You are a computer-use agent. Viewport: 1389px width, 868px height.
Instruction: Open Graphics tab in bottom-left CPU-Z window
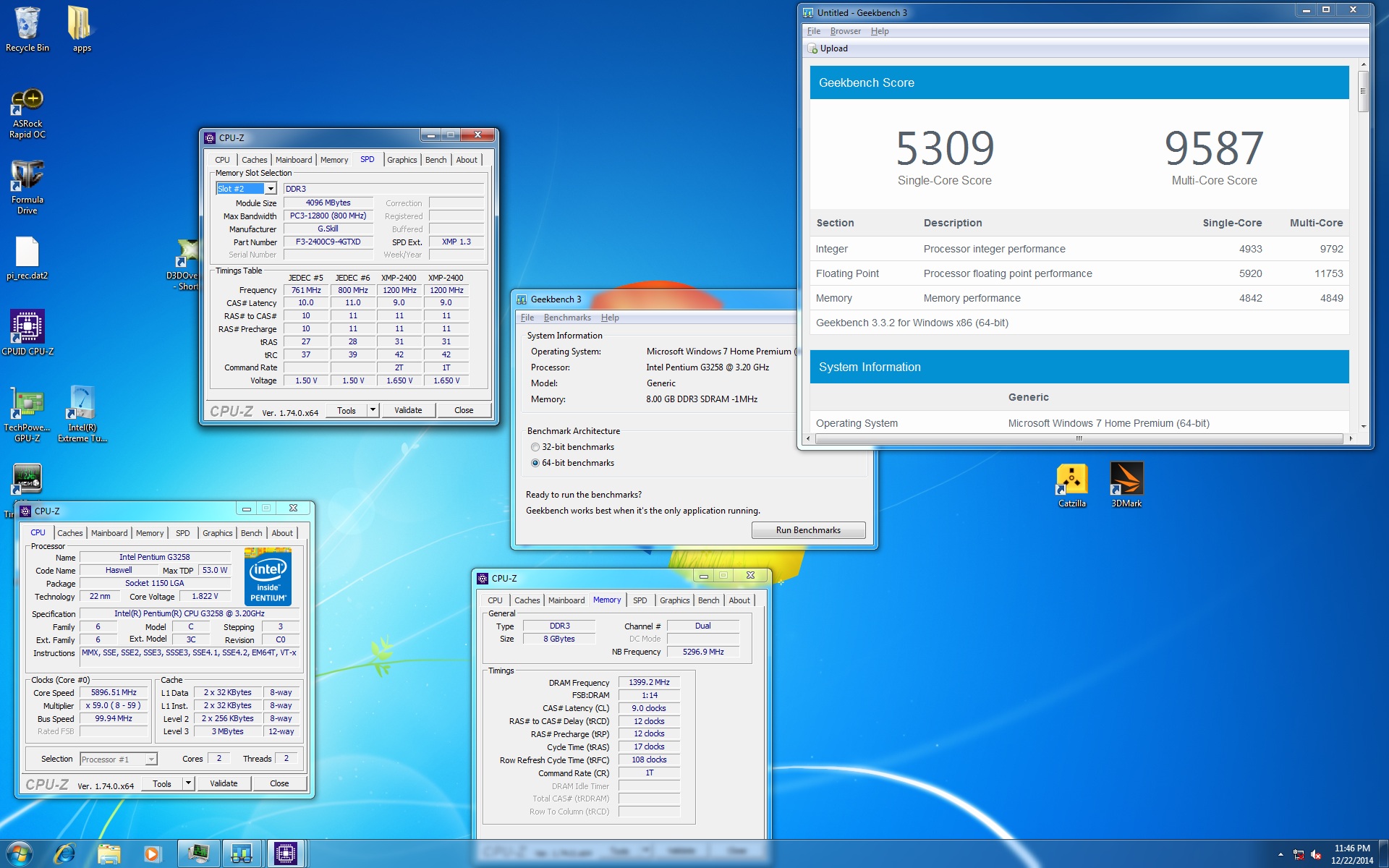point(217,533)
